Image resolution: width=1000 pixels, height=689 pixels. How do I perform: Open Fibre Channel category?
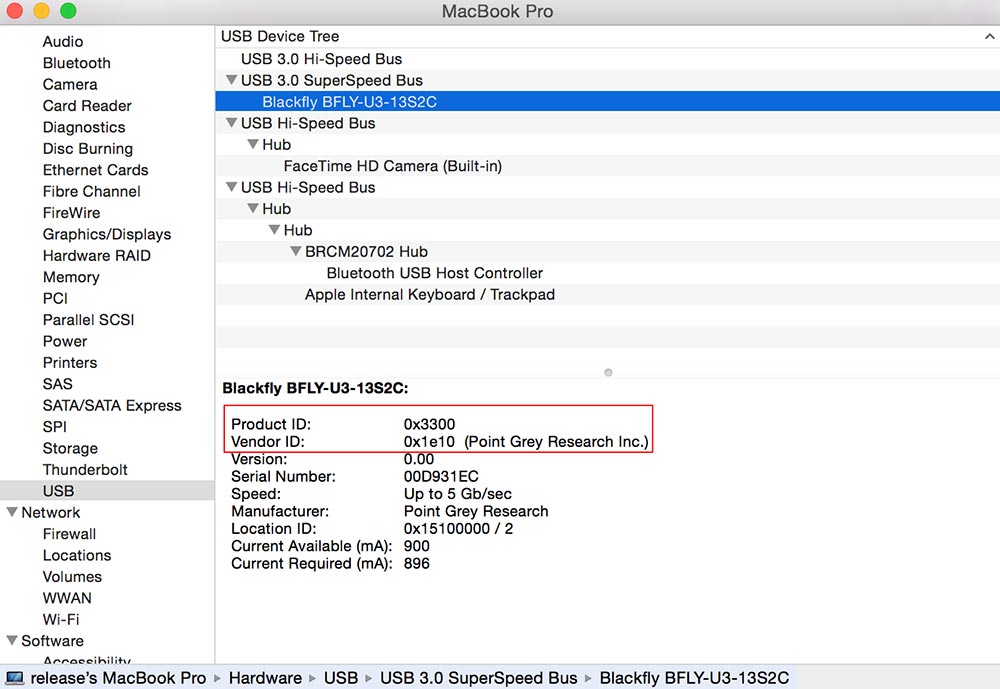point(91,191)
